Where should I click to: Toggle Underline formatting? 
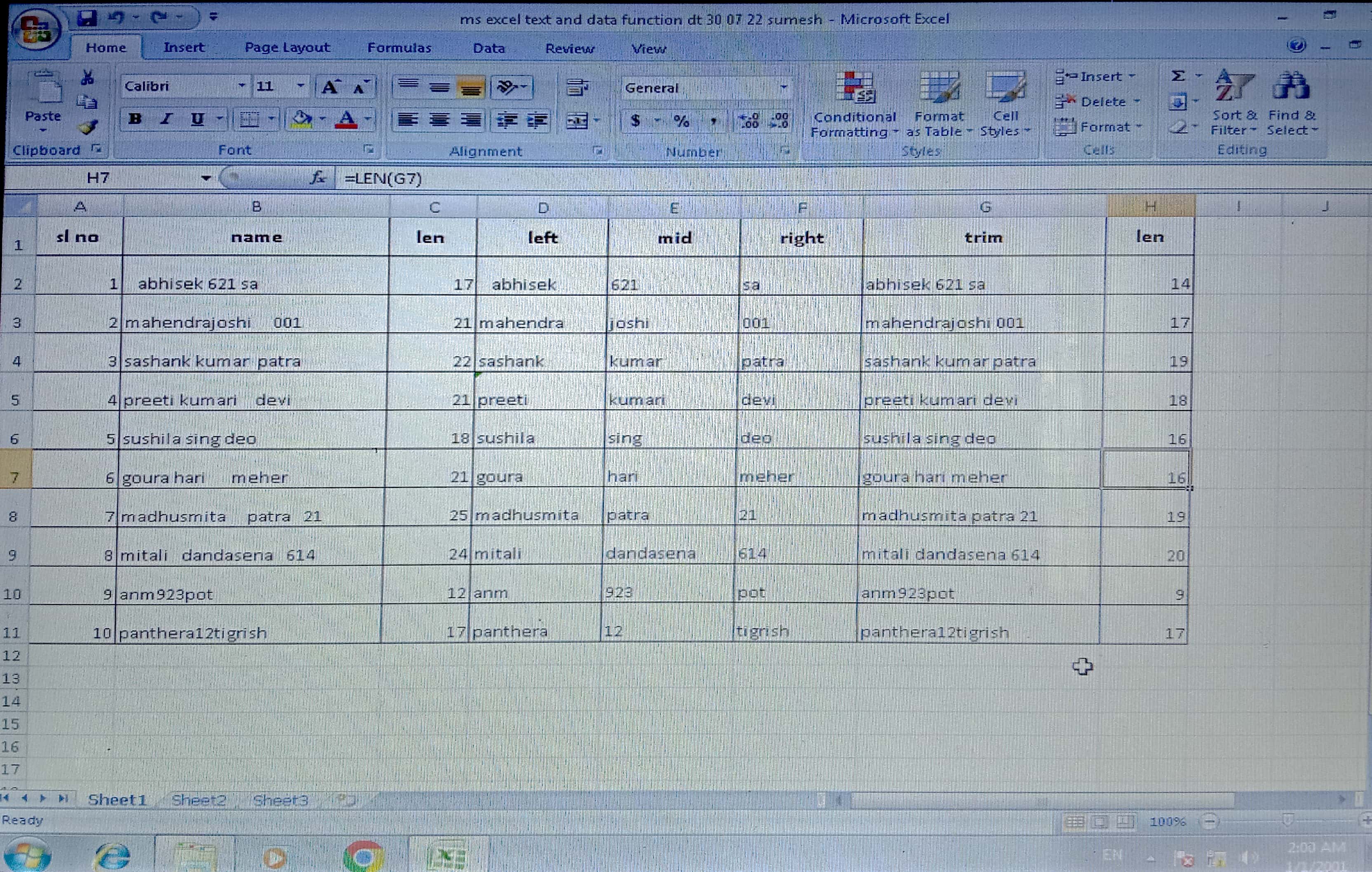[197, 119]
